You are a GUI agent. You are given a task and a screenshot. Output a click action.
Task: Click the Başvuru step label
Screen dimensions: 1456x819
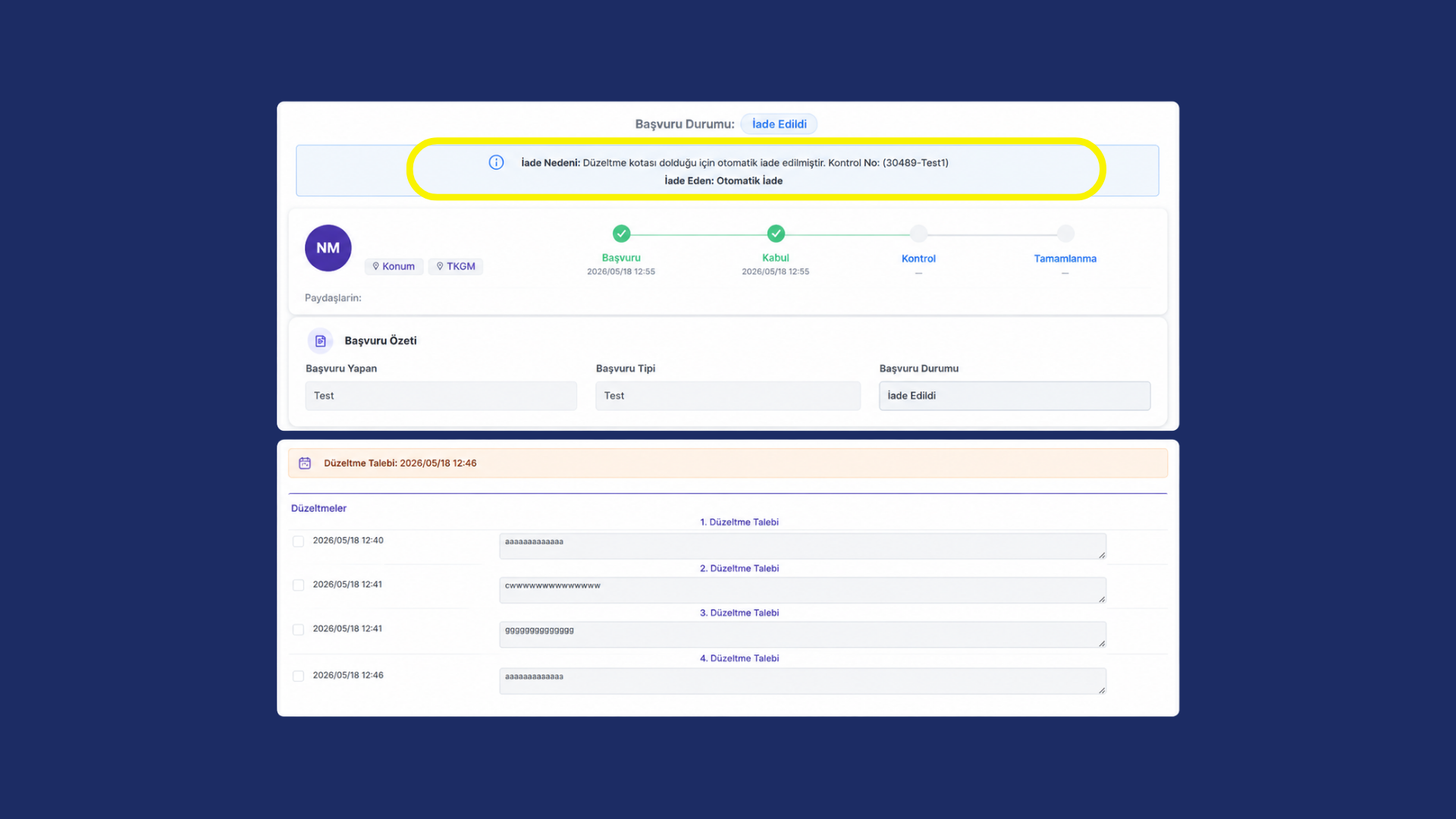[621, 258]
